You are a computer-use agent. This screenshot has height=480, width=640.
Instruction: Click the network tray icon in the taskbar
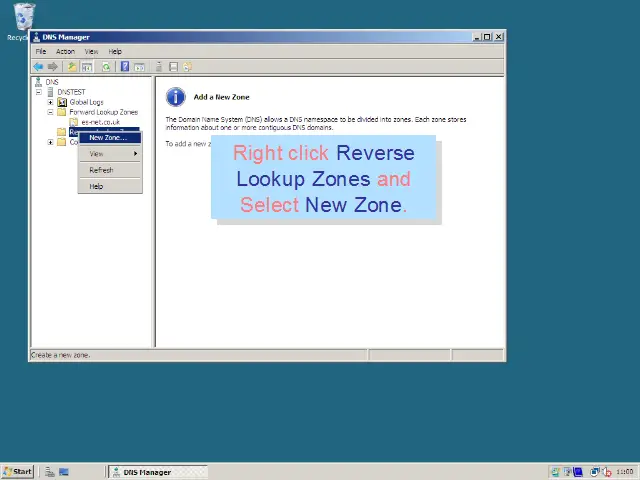595,472
